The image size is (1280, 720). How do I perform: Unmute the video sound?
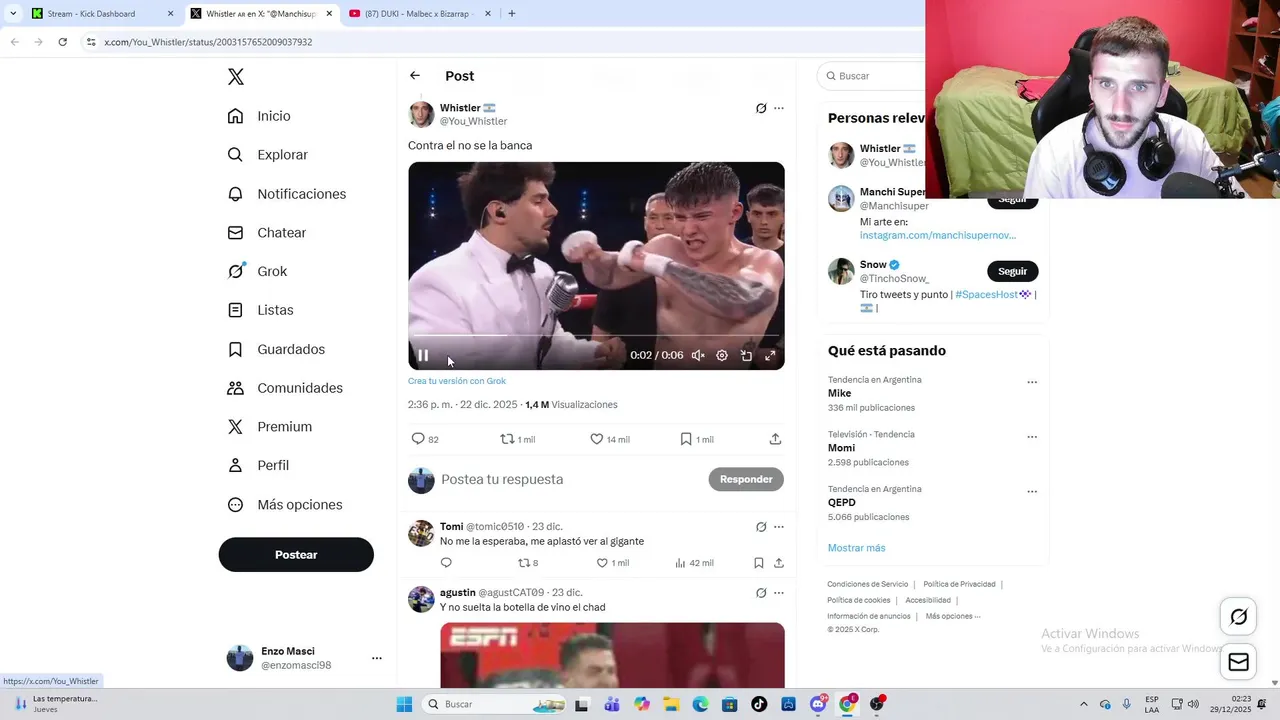(698, 355)
